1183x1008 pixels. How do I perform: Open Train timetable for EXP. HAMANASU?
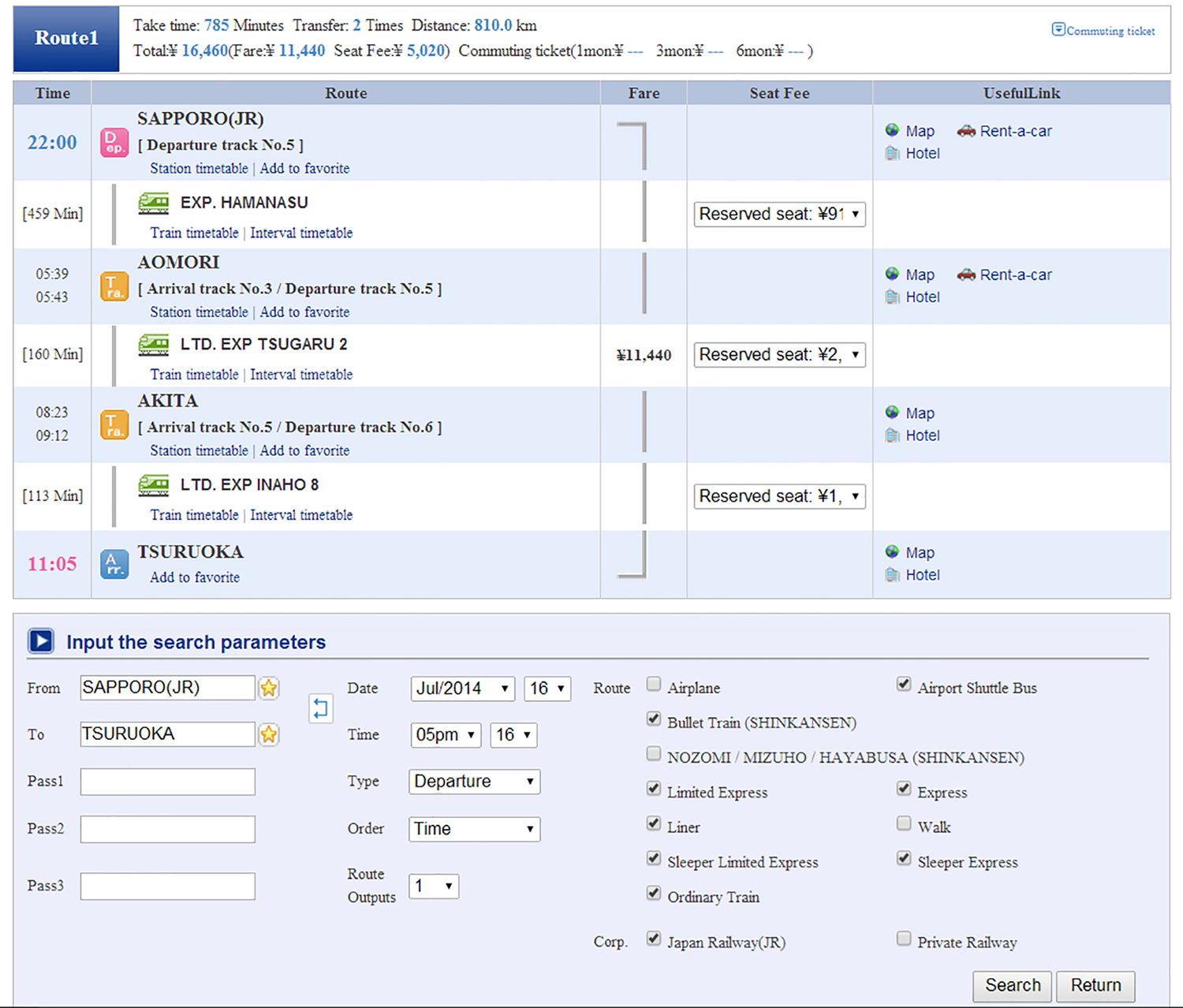coord(194,233)
